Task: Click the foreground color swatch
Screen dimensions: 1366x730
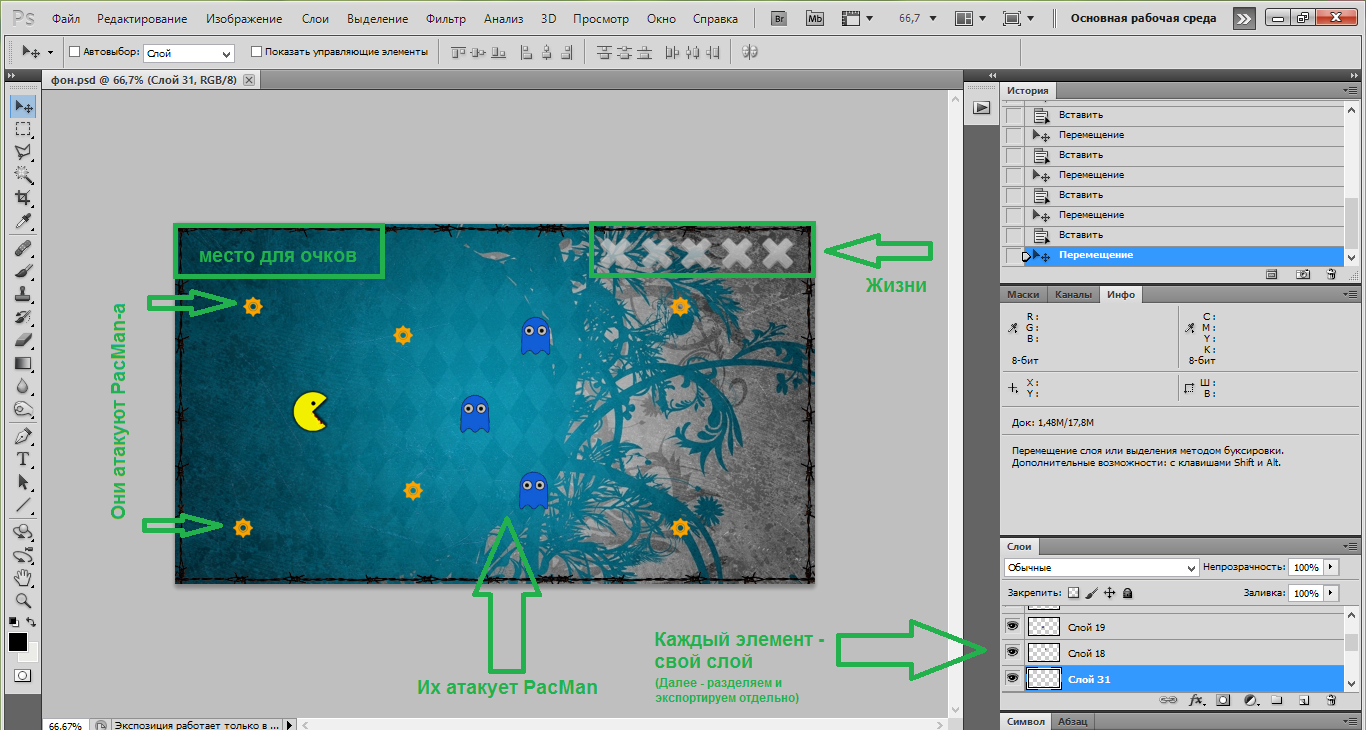Action: click(18, 642)
